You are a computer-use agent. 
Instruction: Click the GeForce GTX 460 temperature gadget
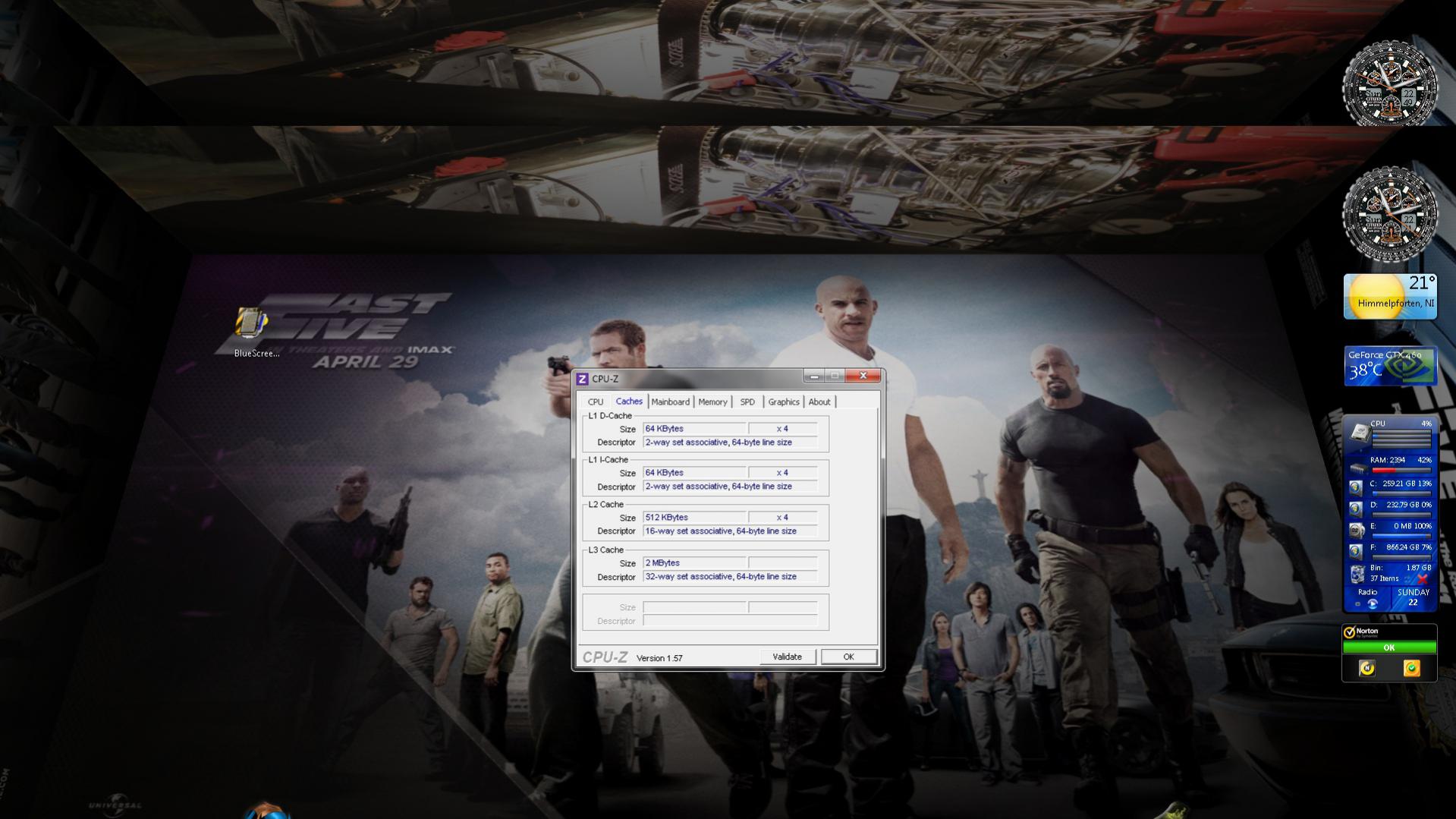[x=1390, y=366]
